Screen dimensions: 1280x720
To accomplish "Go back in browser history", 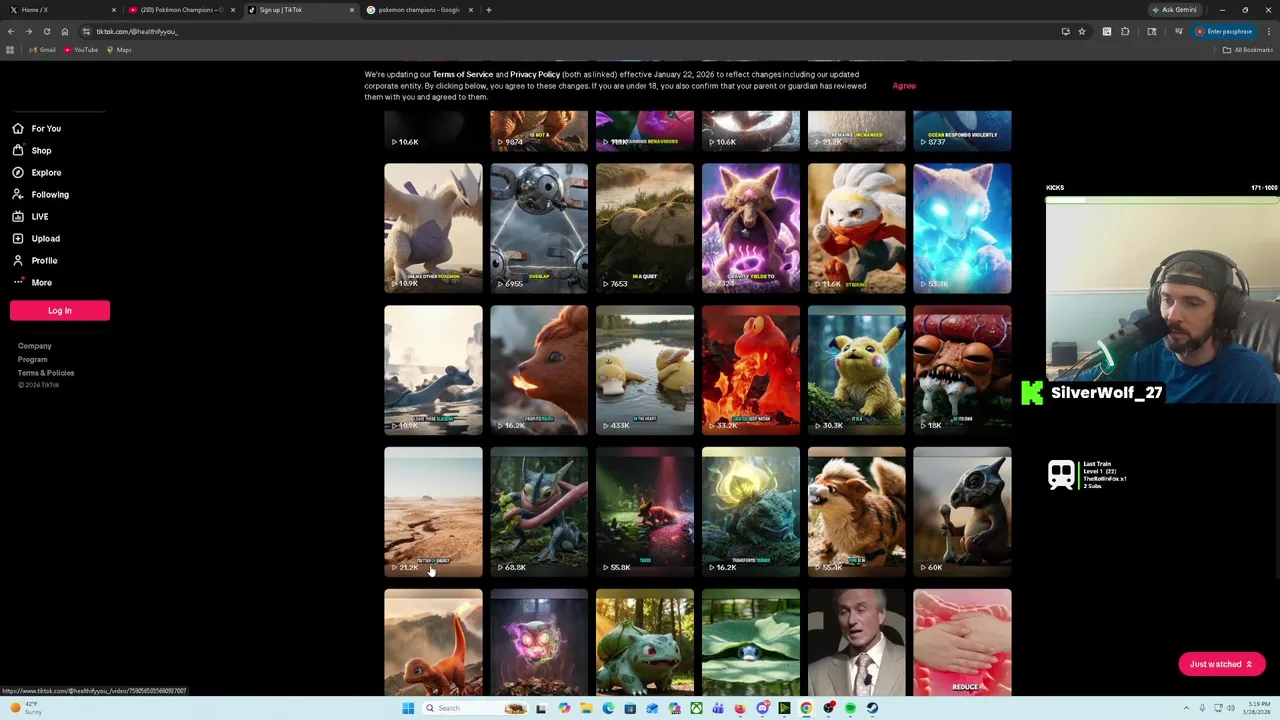I will click(11, 31).
